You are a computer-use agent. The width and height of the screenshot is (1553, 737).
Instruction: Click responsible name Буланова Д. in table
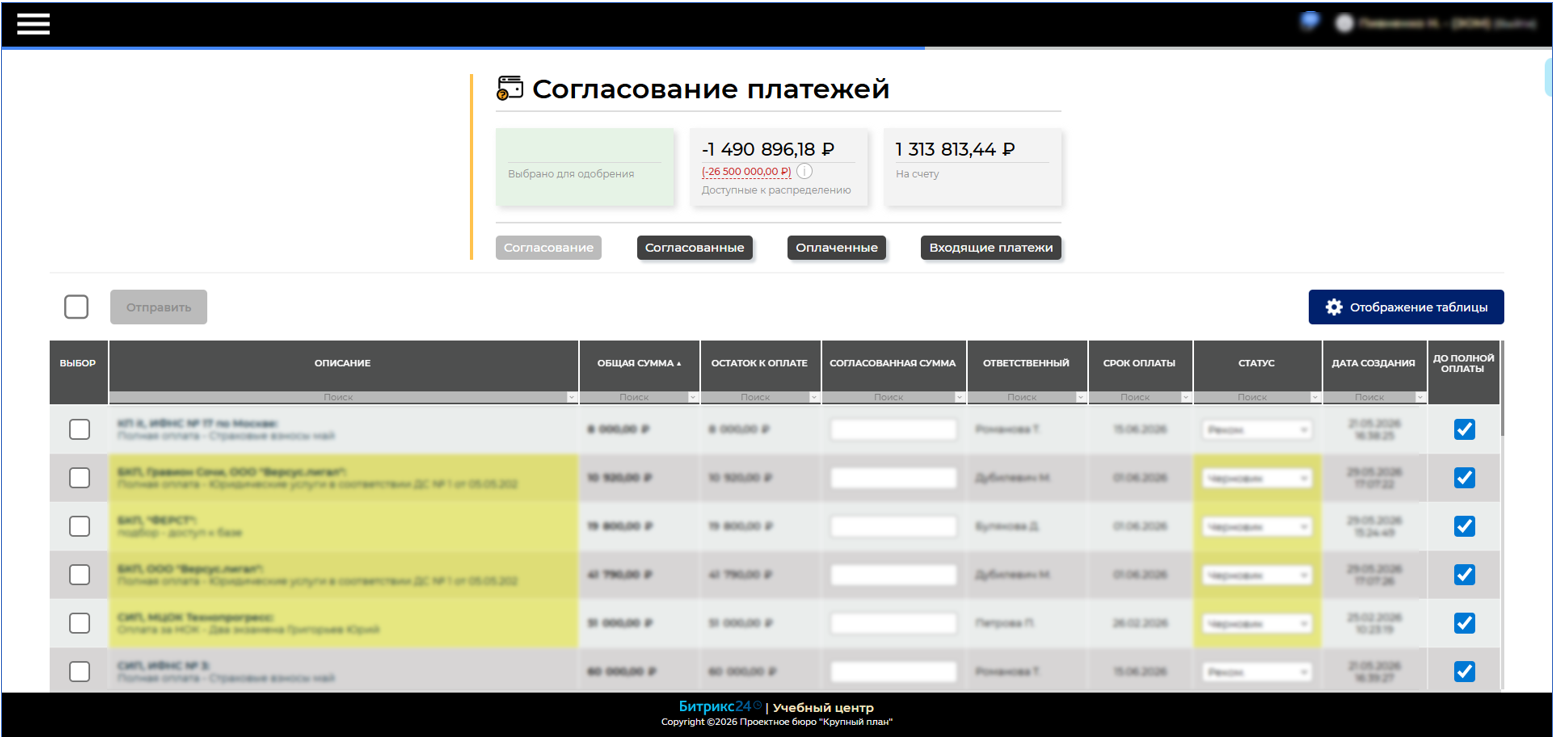1009,526
